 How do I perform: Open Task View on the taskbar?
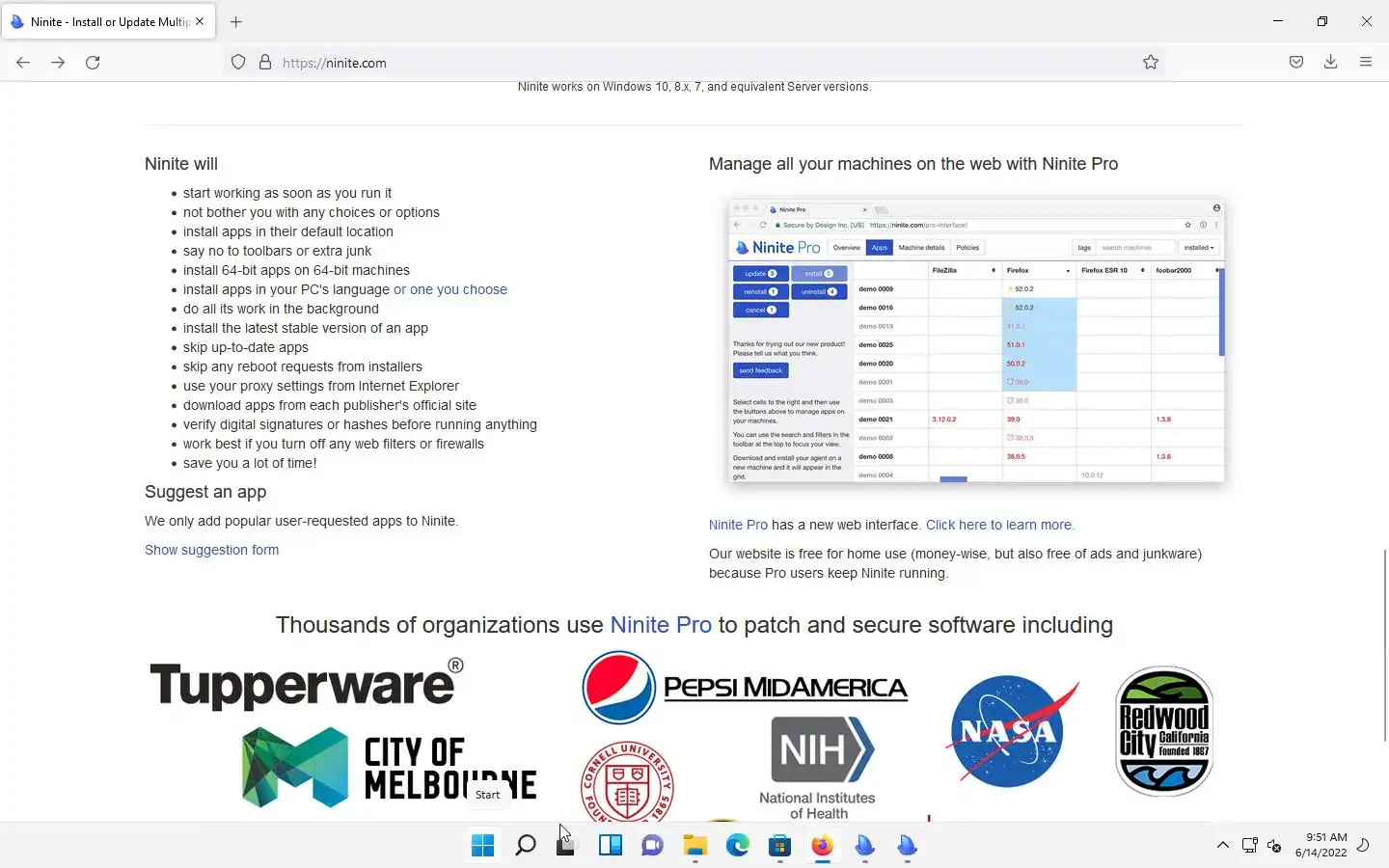coord(567,846)
